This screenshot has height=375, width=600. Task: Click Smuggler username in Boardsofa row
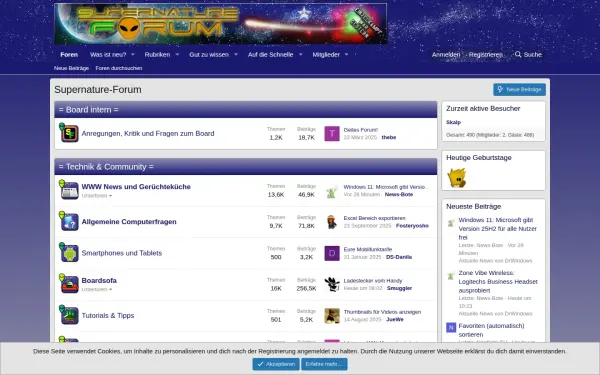coord(399,288)
